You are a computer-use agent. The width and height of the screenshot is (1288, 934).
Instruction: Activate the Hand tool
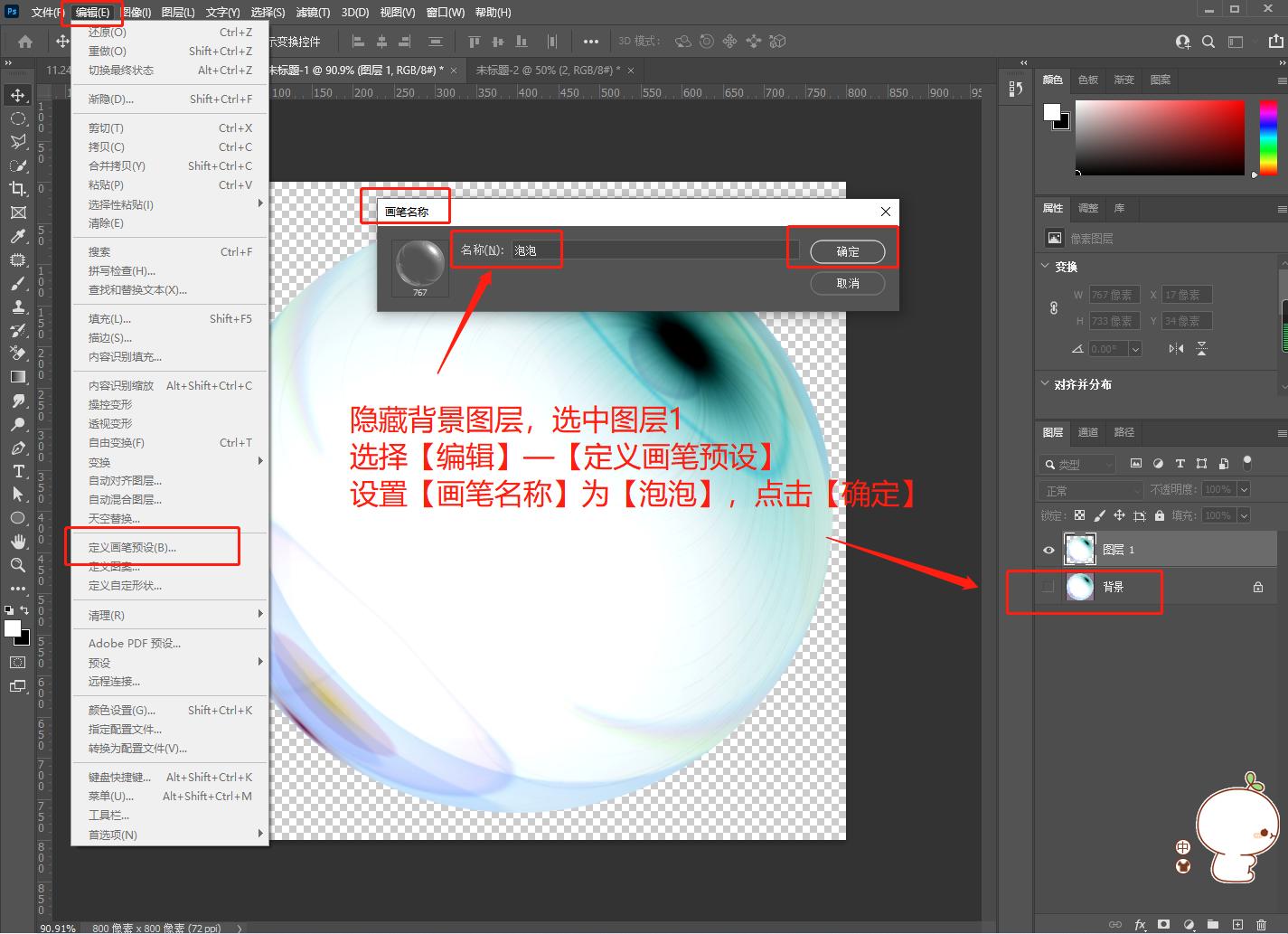click(17, 542)
